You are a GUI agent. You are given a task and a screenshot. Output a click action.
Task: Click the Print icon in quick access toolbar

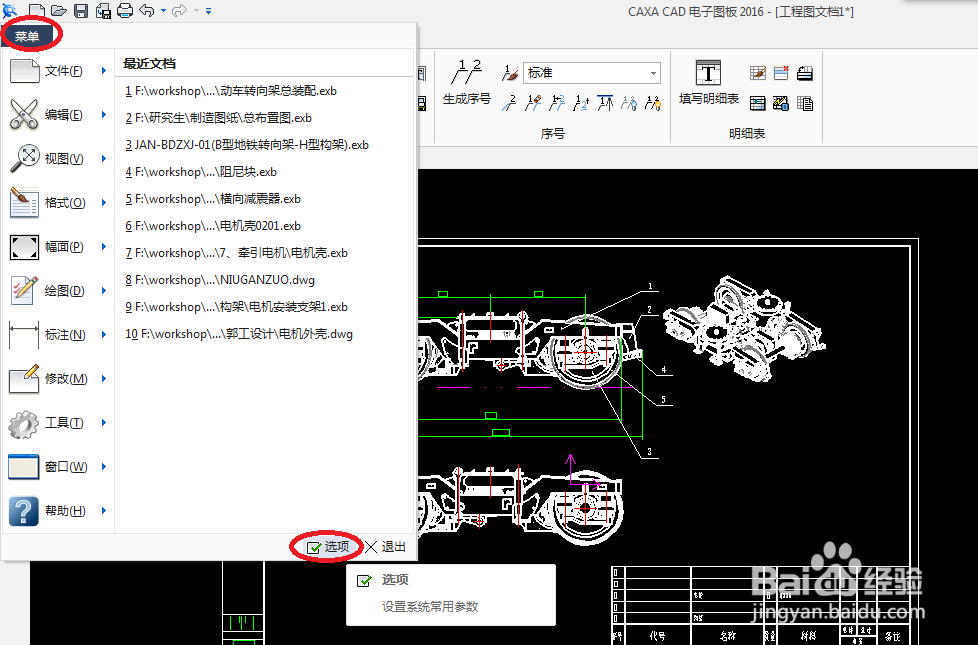click(125, 11)
